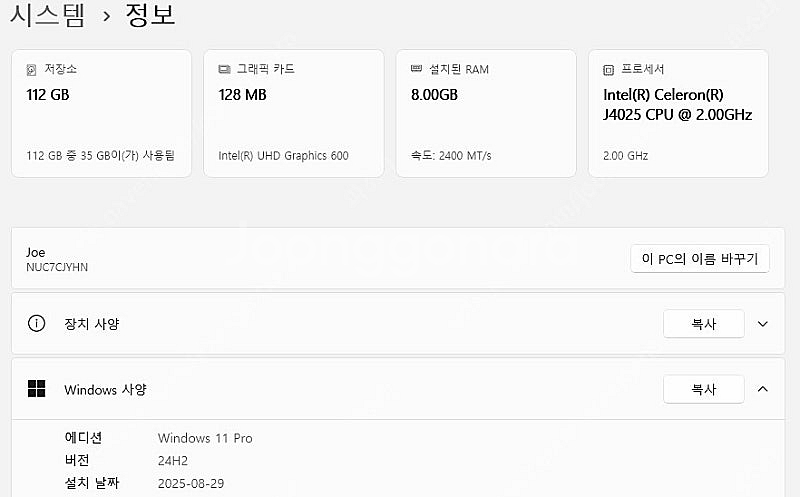Click the 2025-08-29 install date value

192,483
